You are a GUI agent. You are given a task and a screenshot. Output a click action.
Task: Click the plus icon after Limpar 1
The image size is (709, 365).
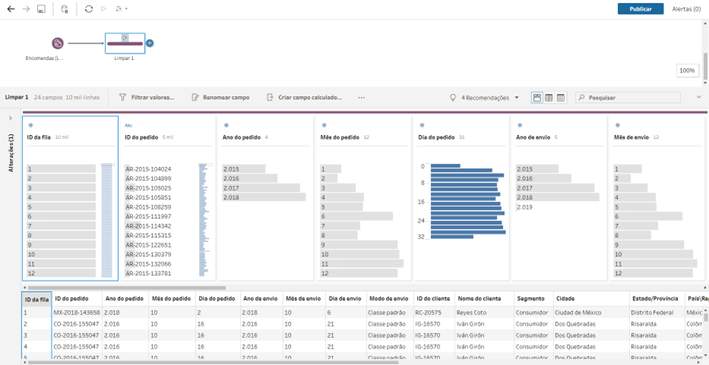[x=150, y=43]
